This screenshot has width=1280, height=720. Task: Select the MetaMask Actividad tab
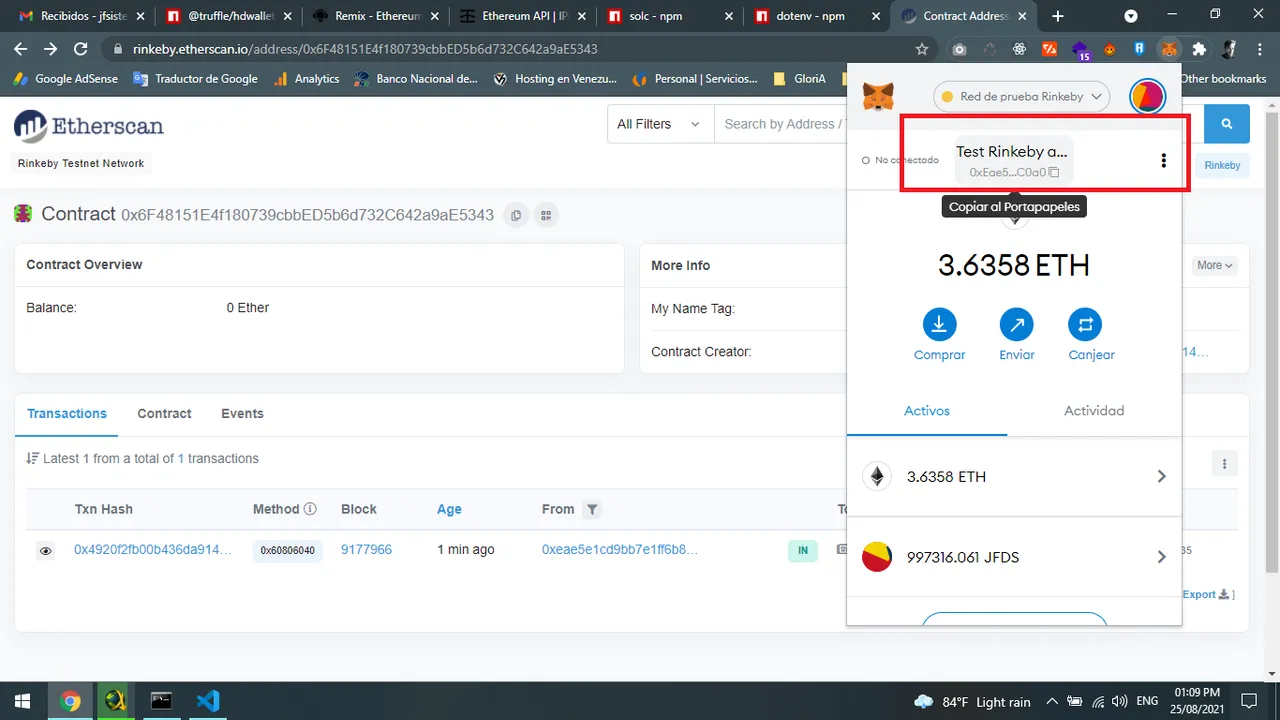(1094, 411)
